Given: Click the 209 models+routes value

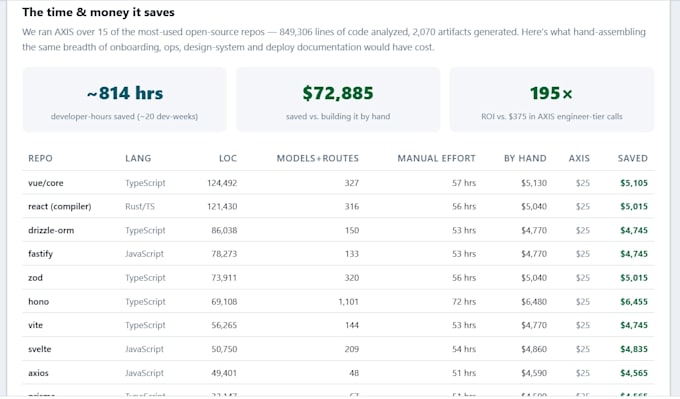Looking at the screenshot, I should pyautogui.click(x=352, y=349).
